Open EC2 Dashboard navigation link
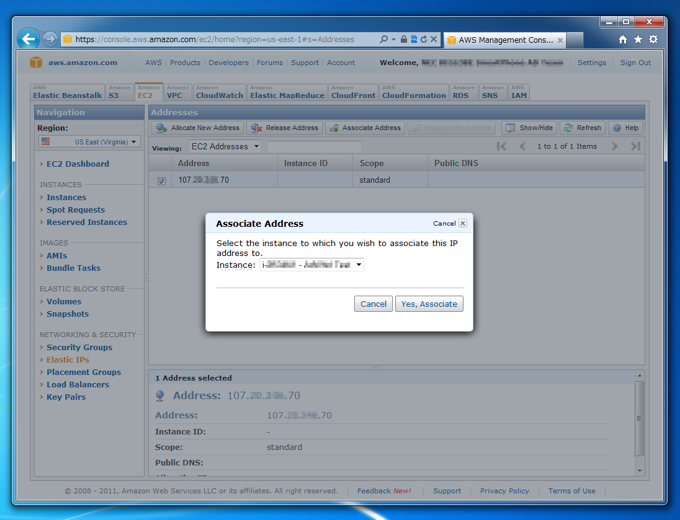The width and height of the screenshot is (680, 520). (x=78, y=164)
